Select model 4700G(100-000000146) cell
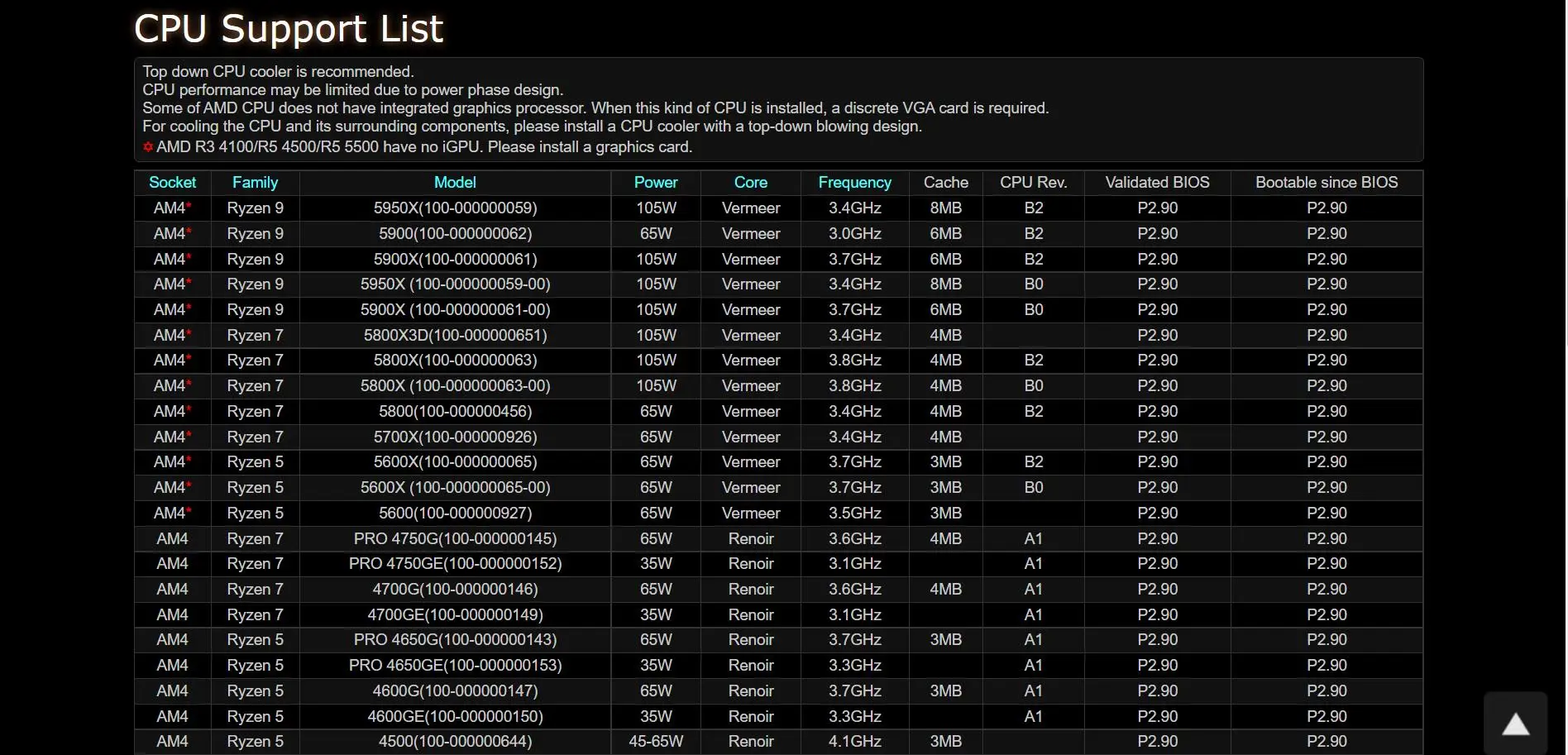The height and width of the screenshot is (755, 1568). click(455, 590)
